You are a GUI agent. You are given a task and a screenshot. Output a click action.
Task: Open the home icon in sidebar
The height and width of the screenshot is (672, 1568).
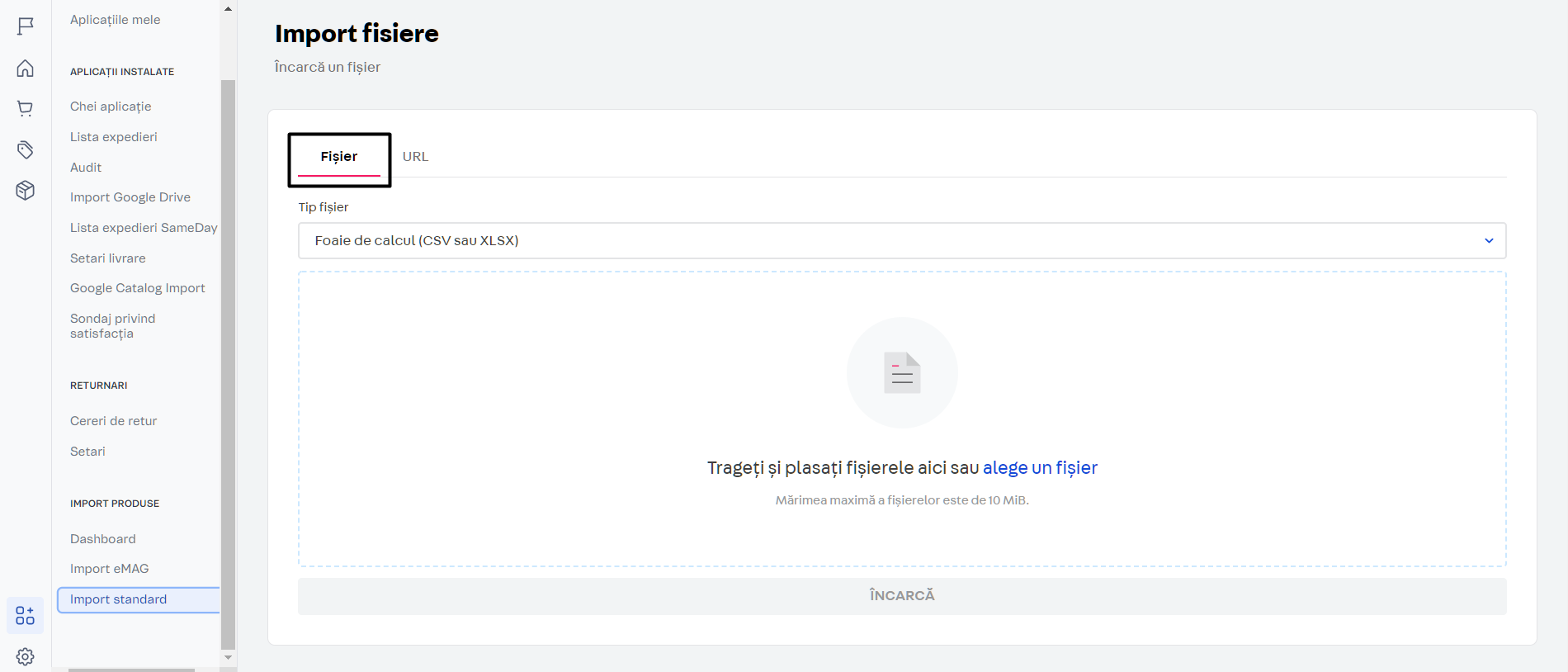pyautogui.click(x=26, y=68)
